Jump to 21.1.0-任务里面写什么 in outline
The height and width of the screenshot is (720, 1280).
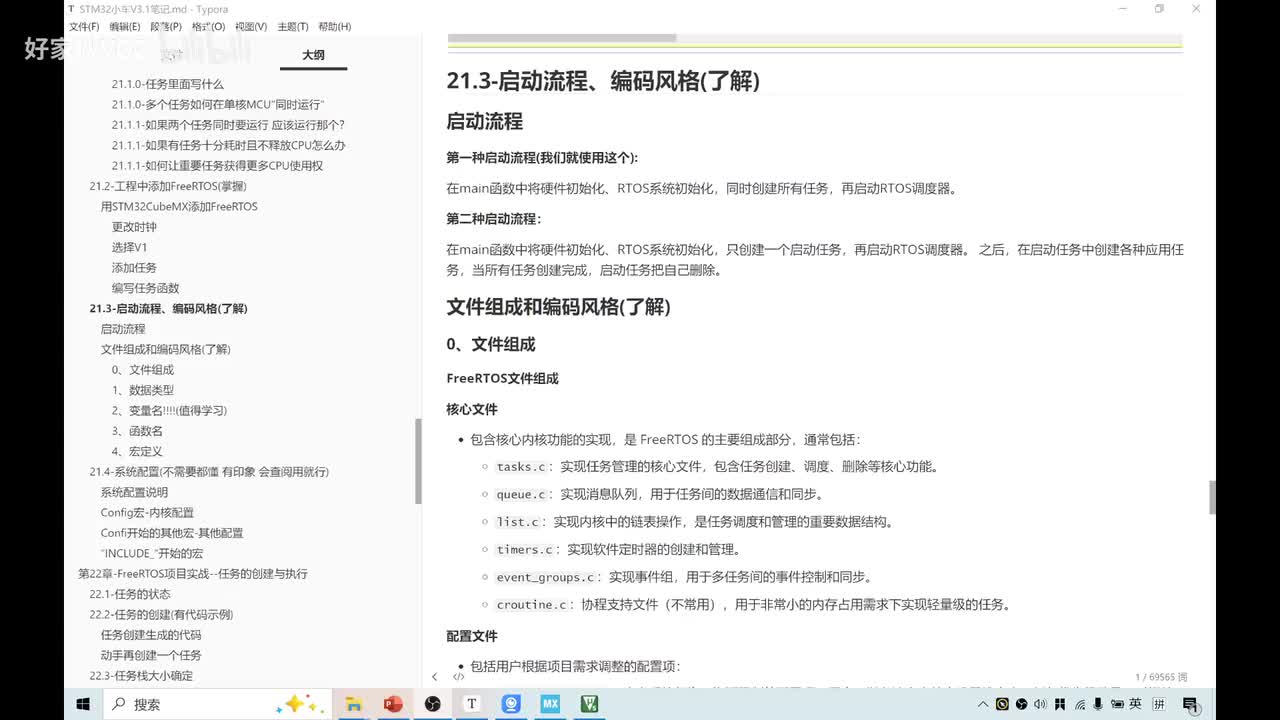pyautogui.click(x=167, y=84)
